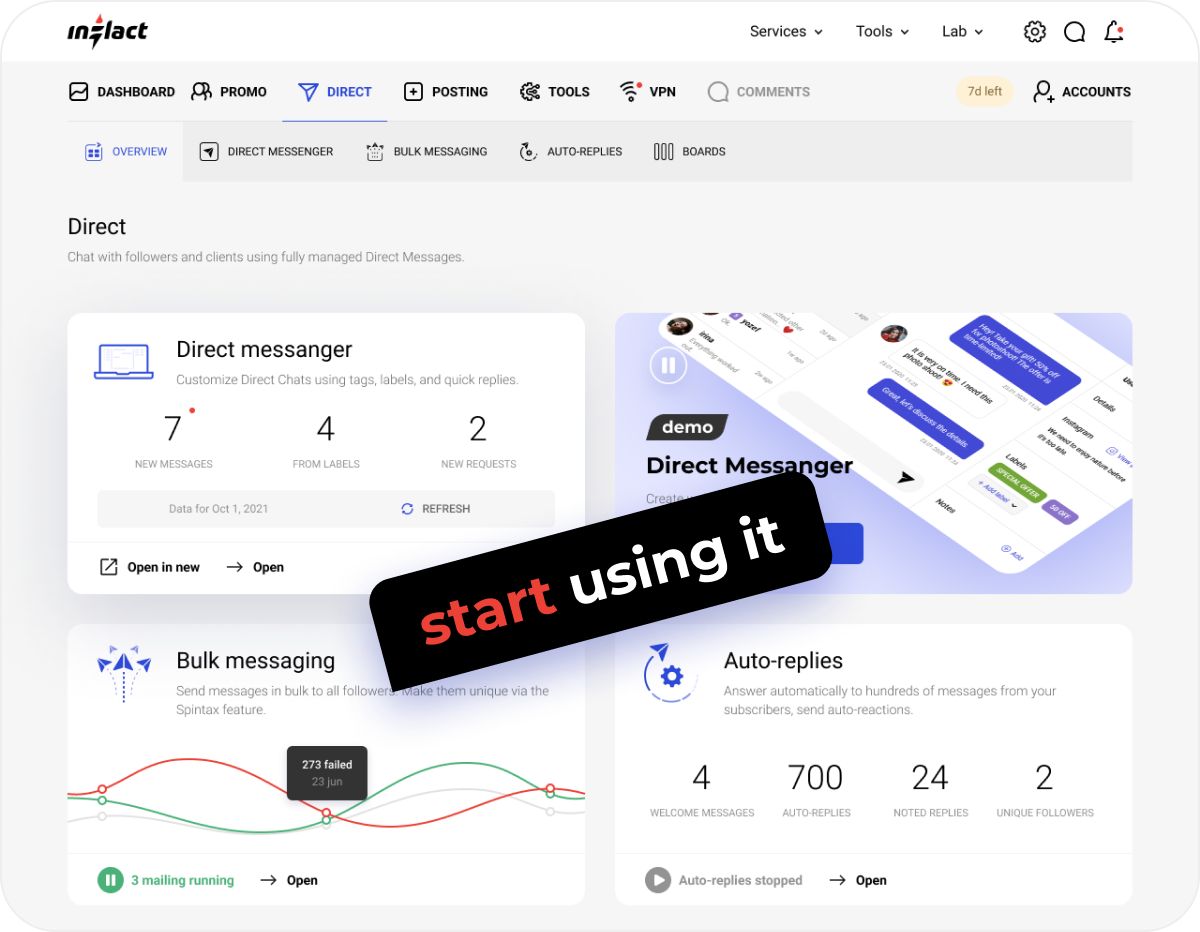Click the 273 failed chart tooltip
Screen dimensions: 1200x932
coord(327,773)
